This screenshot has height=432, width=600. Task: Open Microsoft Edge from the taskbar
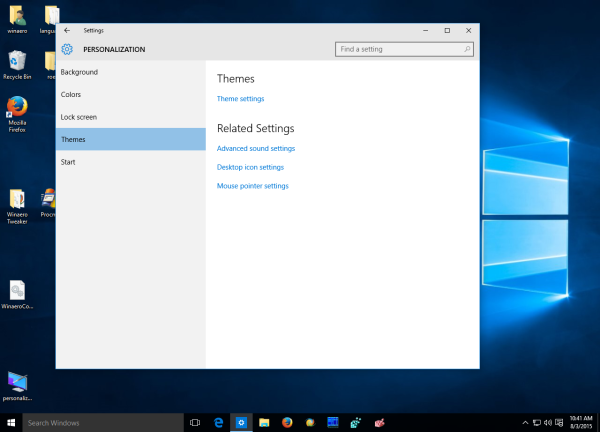pyautogui.click(x=218, y=422)
